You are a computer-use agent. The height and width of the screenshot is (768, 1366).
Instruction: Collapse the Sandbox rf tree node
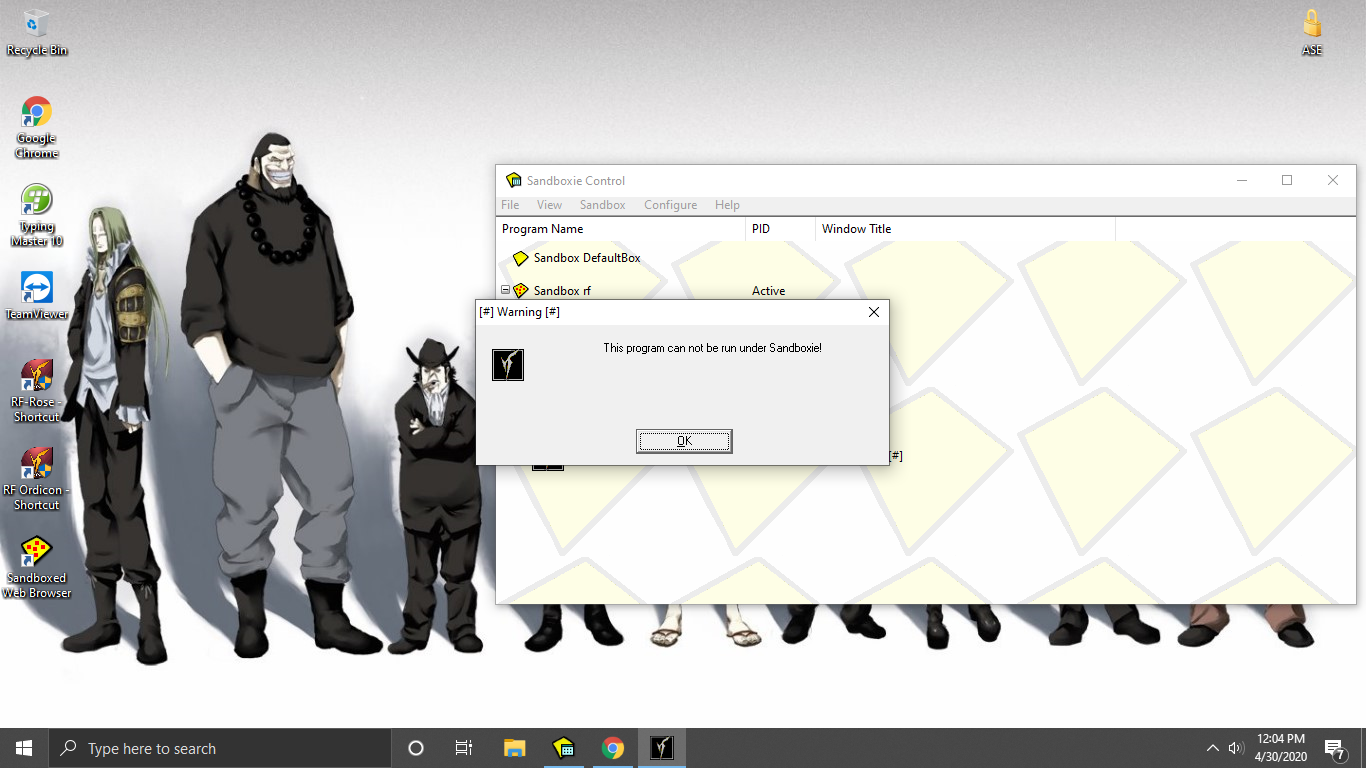[505, 290]
